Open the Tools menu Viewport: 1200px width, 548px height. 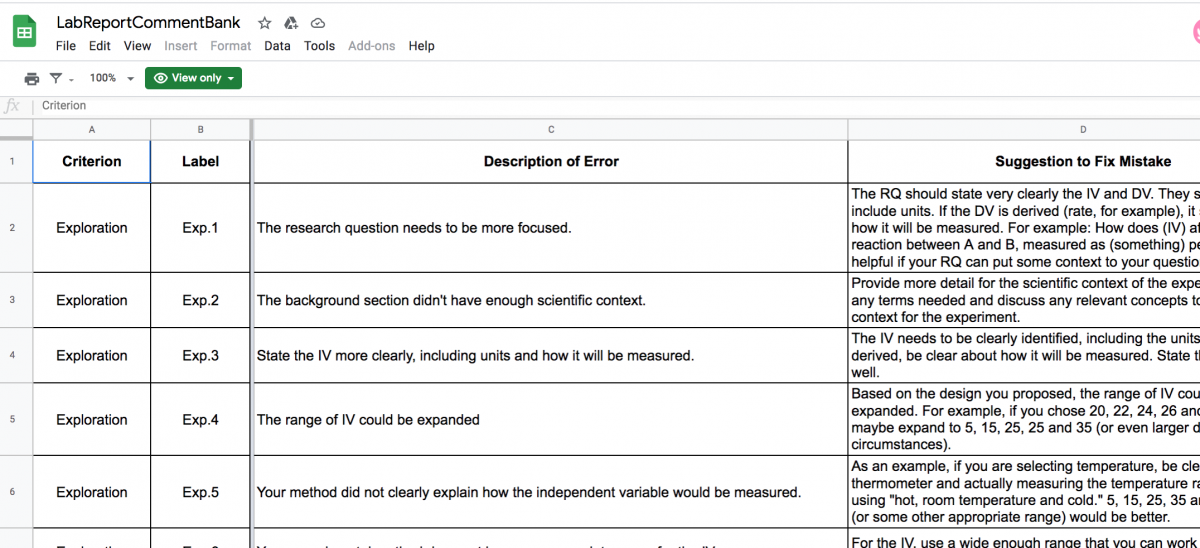click(x=319, y=46)
